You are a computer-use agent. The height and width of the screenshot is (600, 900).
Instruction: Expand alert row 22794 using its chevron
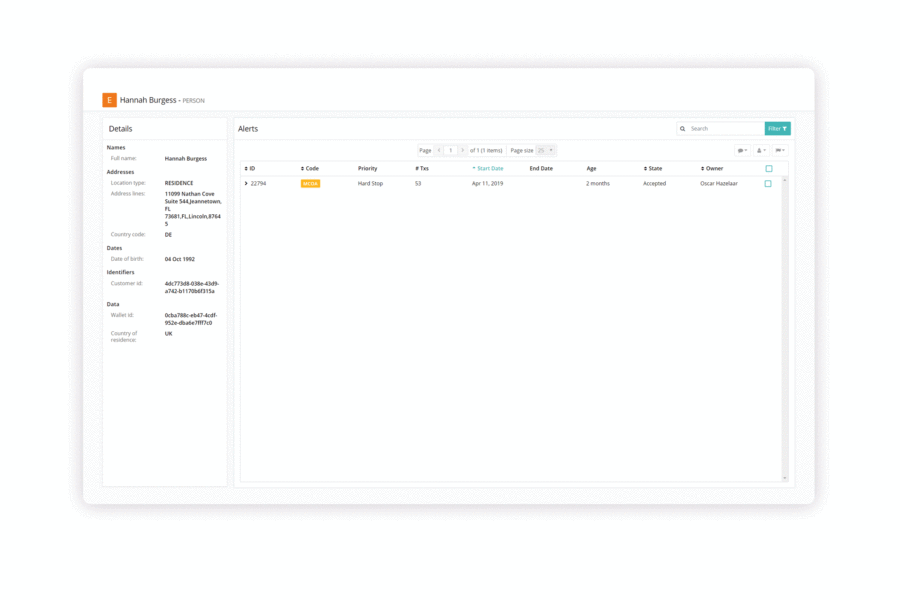pyautogui.click(x=247, y=184)
